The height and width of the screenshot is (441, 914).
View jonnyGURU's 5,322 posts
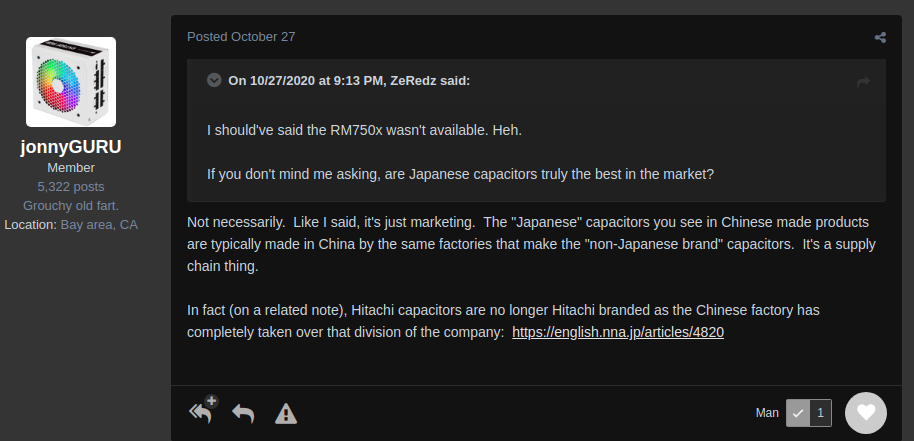click(x=71, y=187)
